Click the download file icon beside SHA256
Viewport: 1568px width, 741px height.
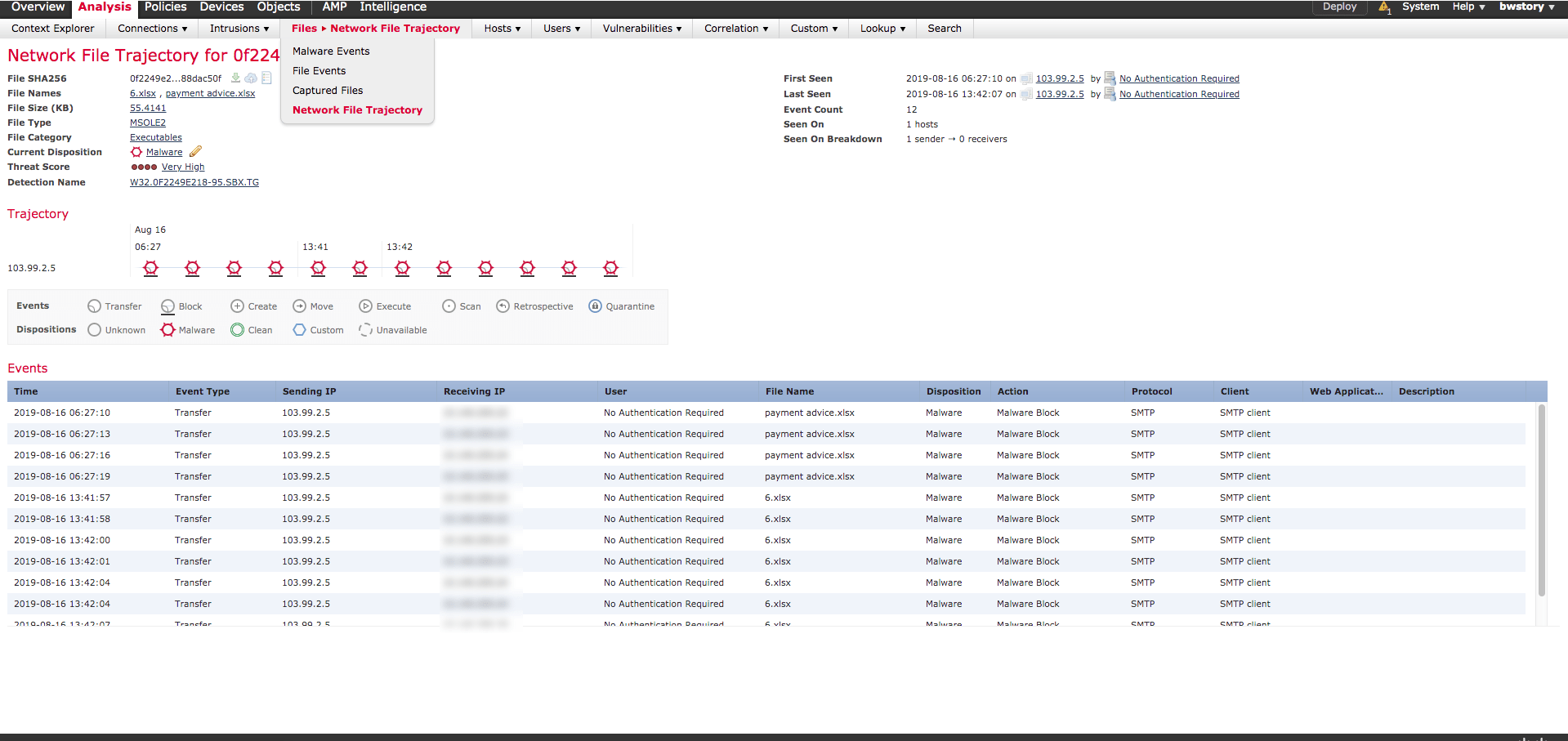point(235,78)
